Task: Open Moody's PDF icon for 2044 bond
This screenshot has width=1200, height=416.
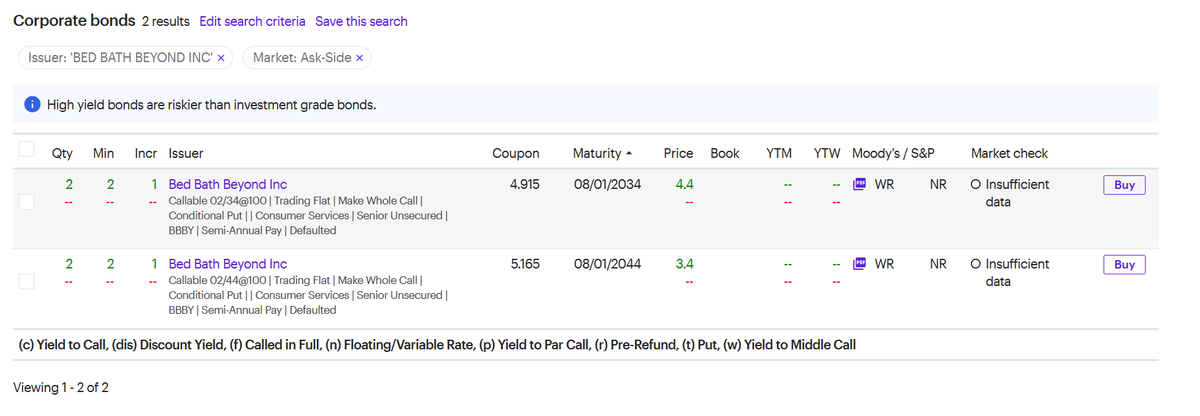Action: click(x=859, y=264)
